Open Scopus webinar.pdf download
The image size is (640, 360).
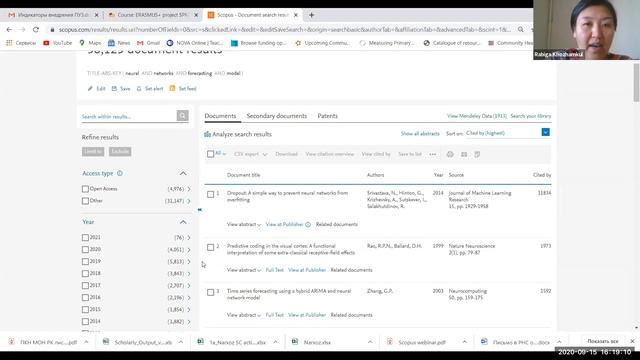click(422, 342)
